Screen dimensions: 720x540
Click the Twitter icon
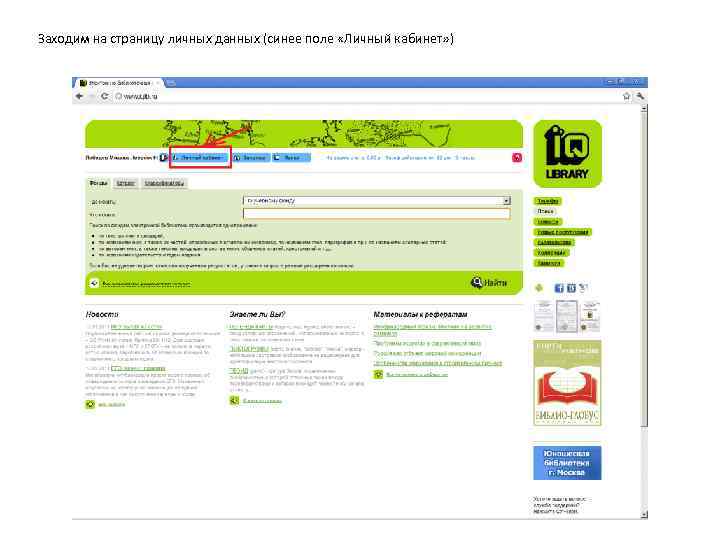(x=584, y=288)
